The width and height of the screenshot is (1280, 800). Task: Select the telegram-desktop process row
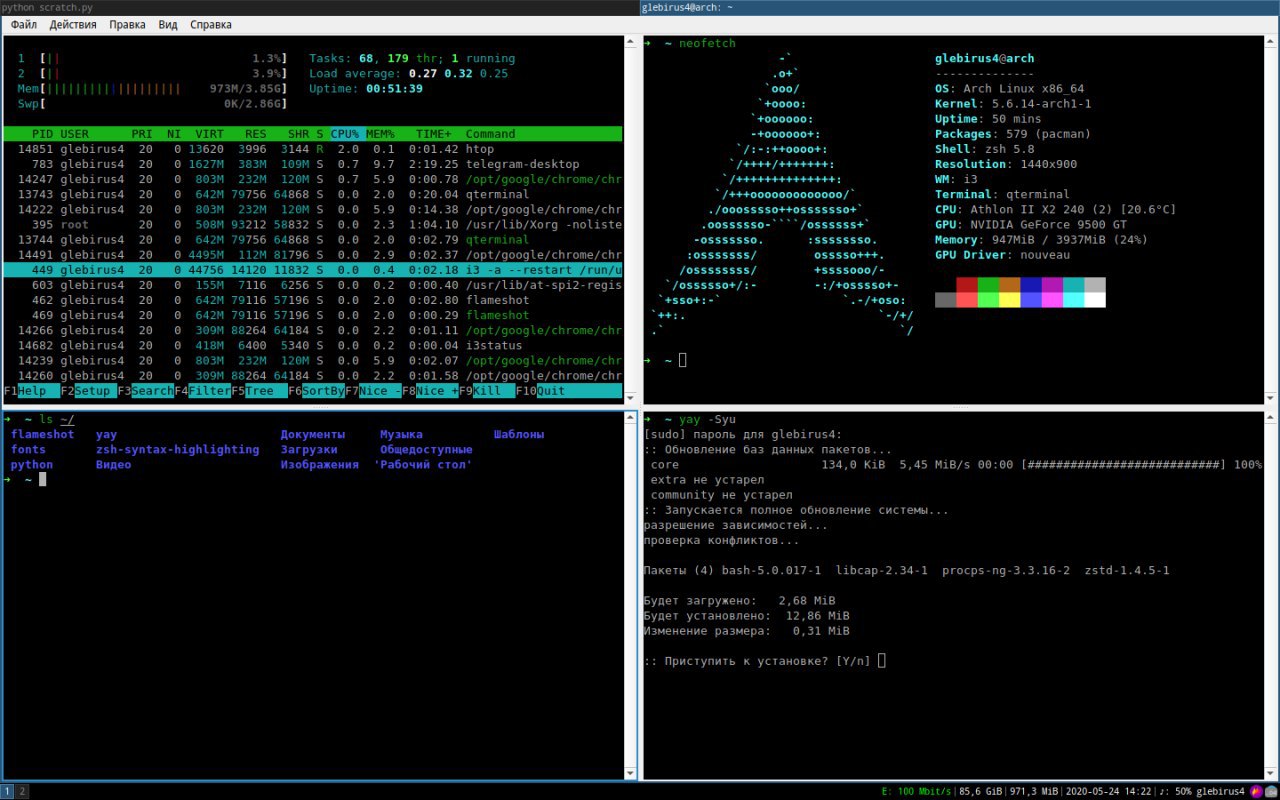313,164
